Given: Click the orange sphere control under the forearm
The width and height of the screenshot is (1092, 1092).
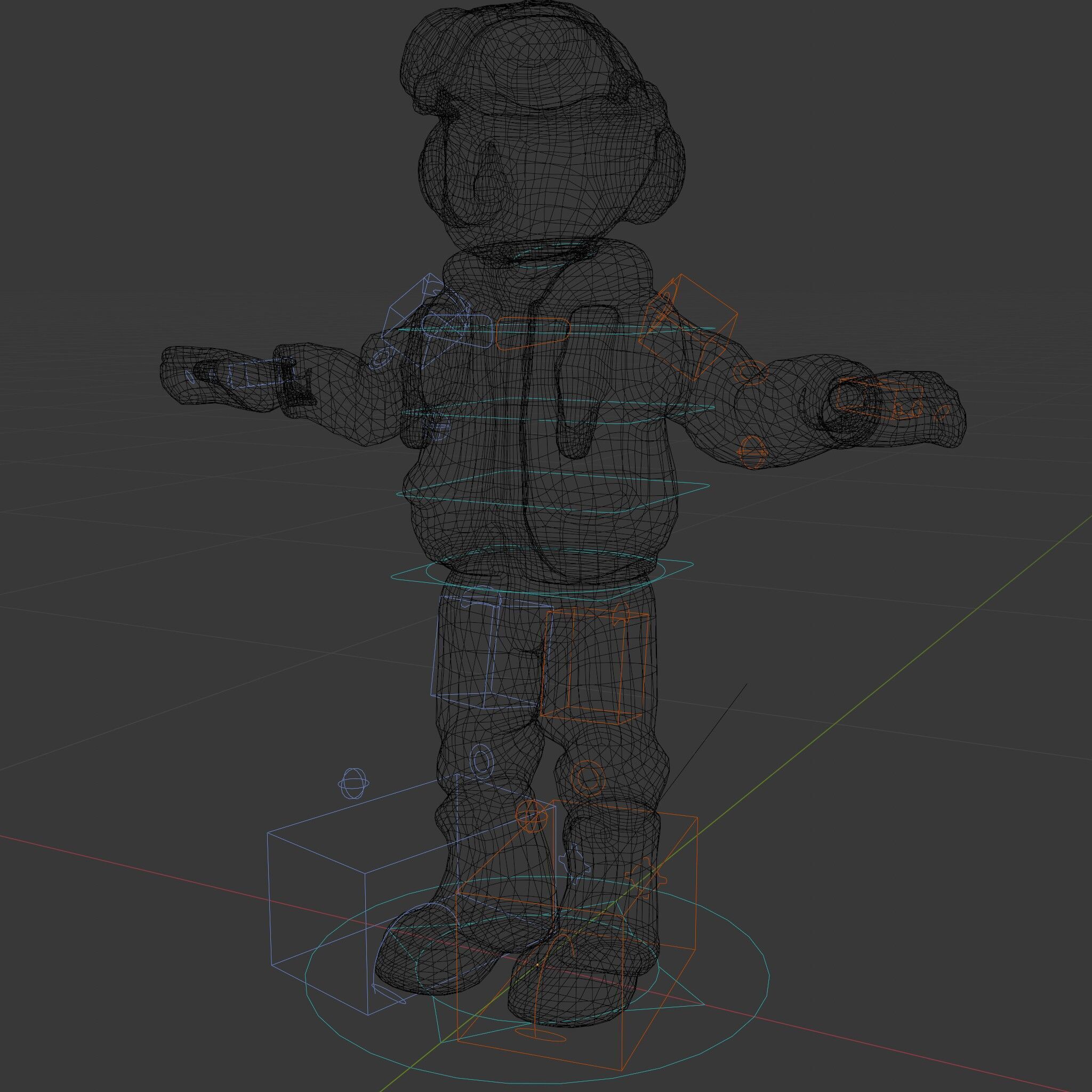Looking at the screenshot, I should [752, 452].
